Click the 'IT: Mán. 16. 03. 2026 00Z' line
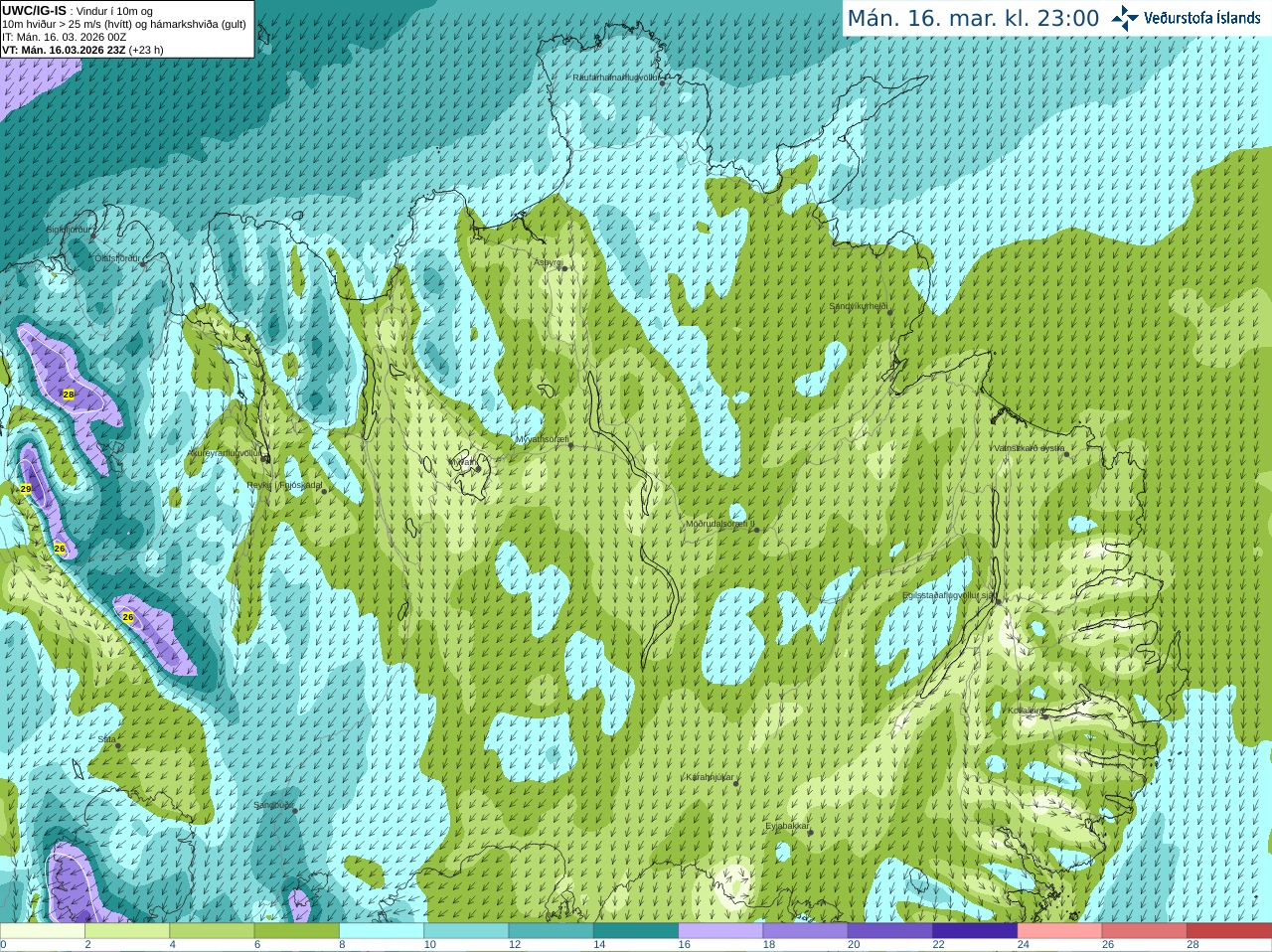Screen dimensions: 1272x952 64,37
